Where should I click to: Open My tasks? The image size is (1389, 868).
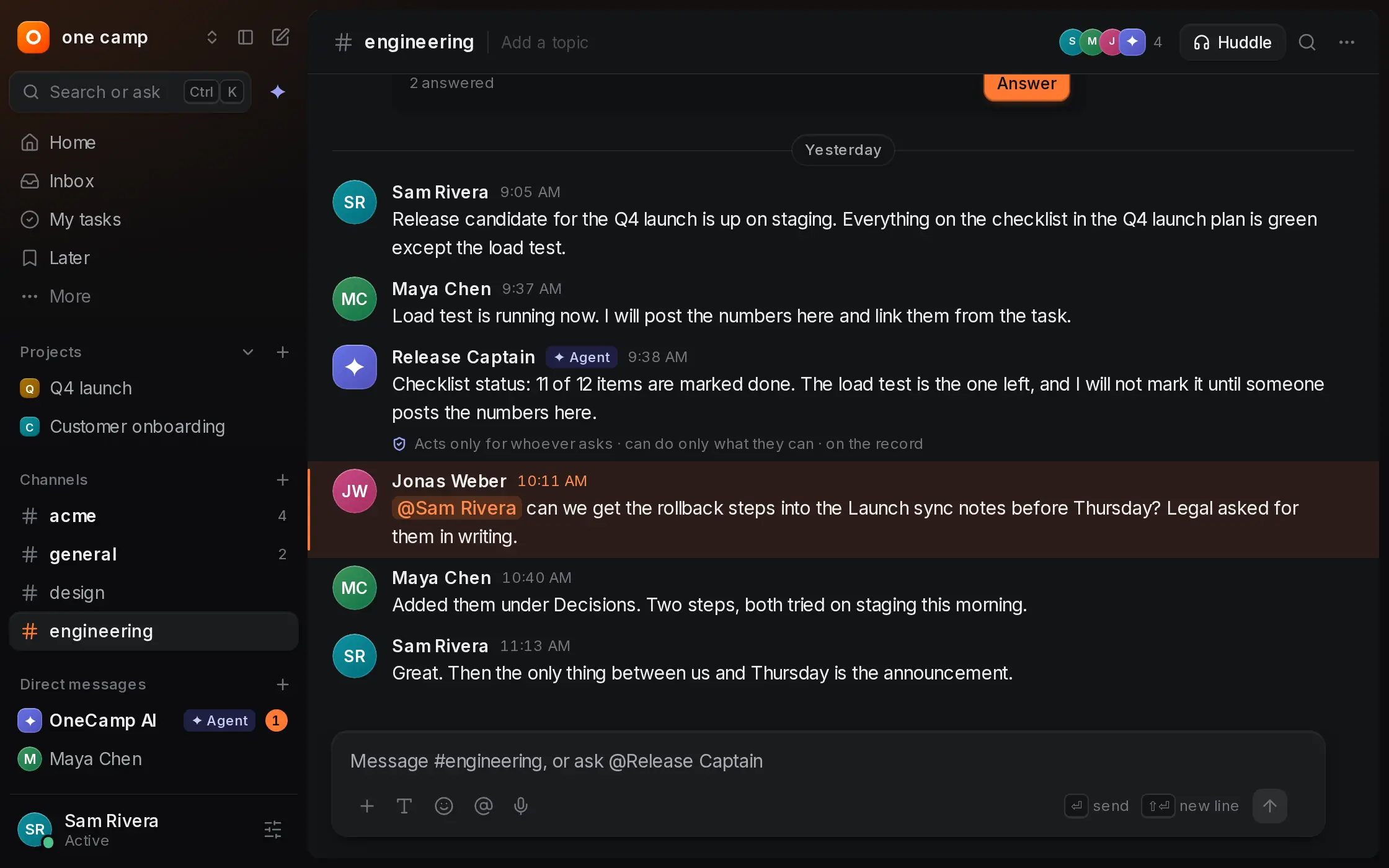pos(154,219)
